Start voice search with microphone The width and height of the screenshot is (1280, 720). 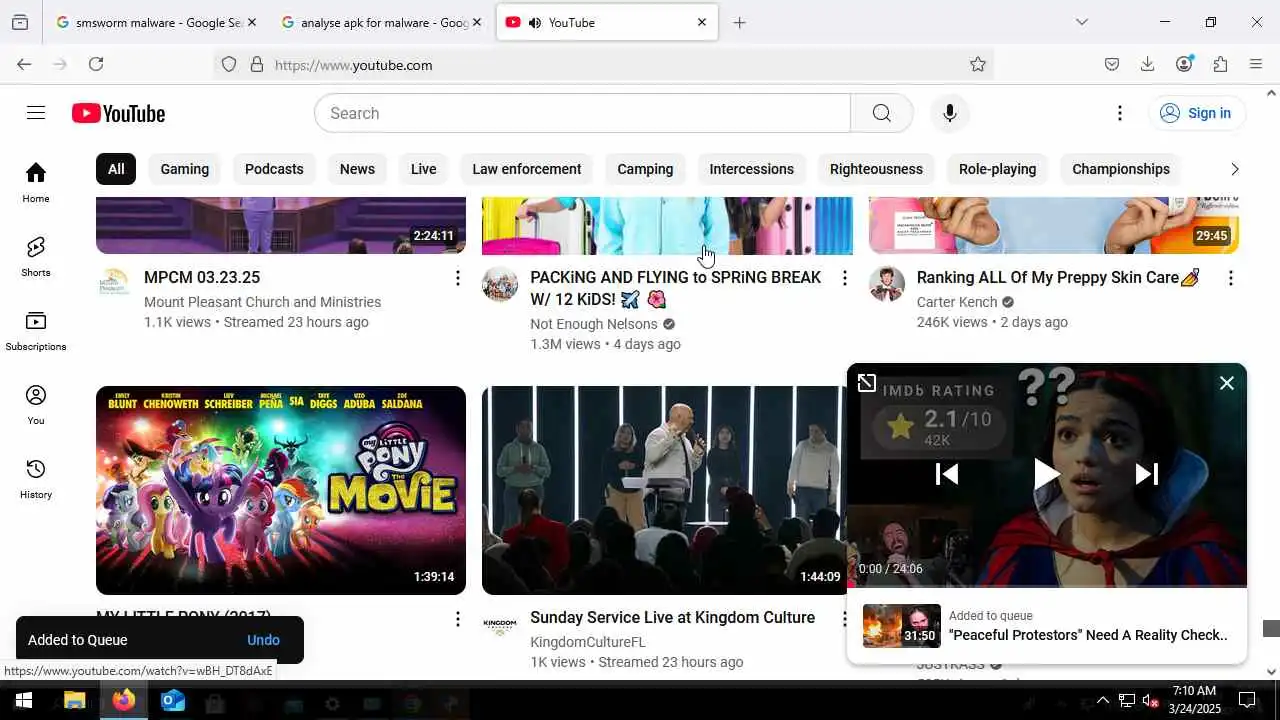tap(950, 113)
